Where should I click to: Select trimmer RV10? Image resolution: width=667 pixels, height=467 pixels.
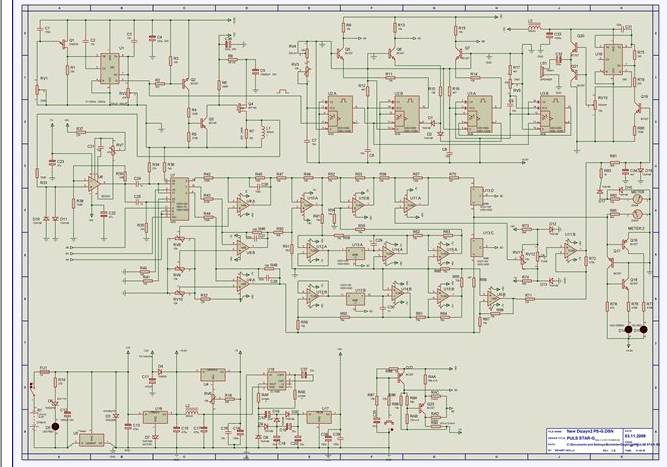click(x=180, y=293)
